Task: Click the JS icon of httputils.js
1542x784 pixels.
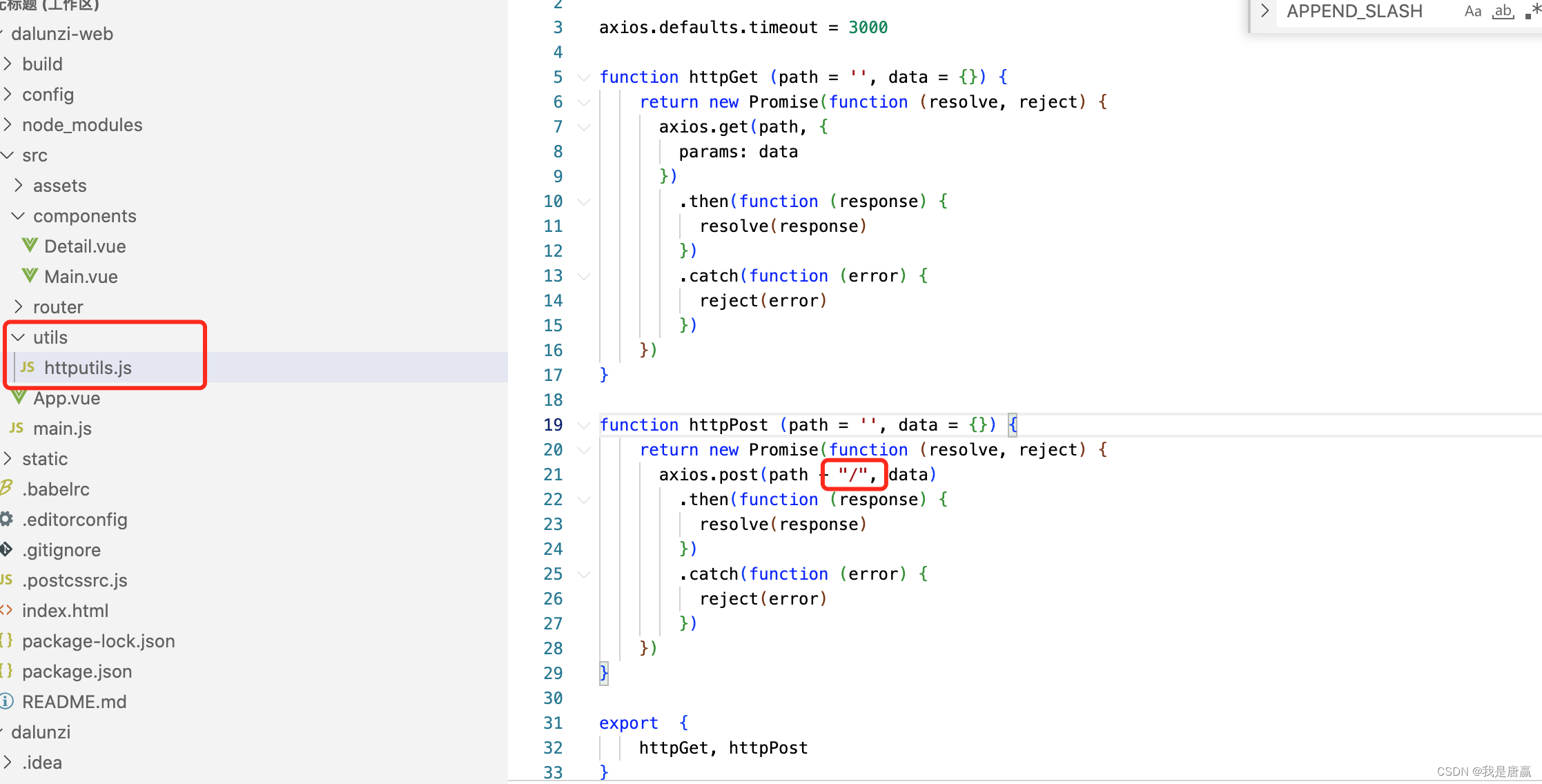Action: [x=28, y=367]
